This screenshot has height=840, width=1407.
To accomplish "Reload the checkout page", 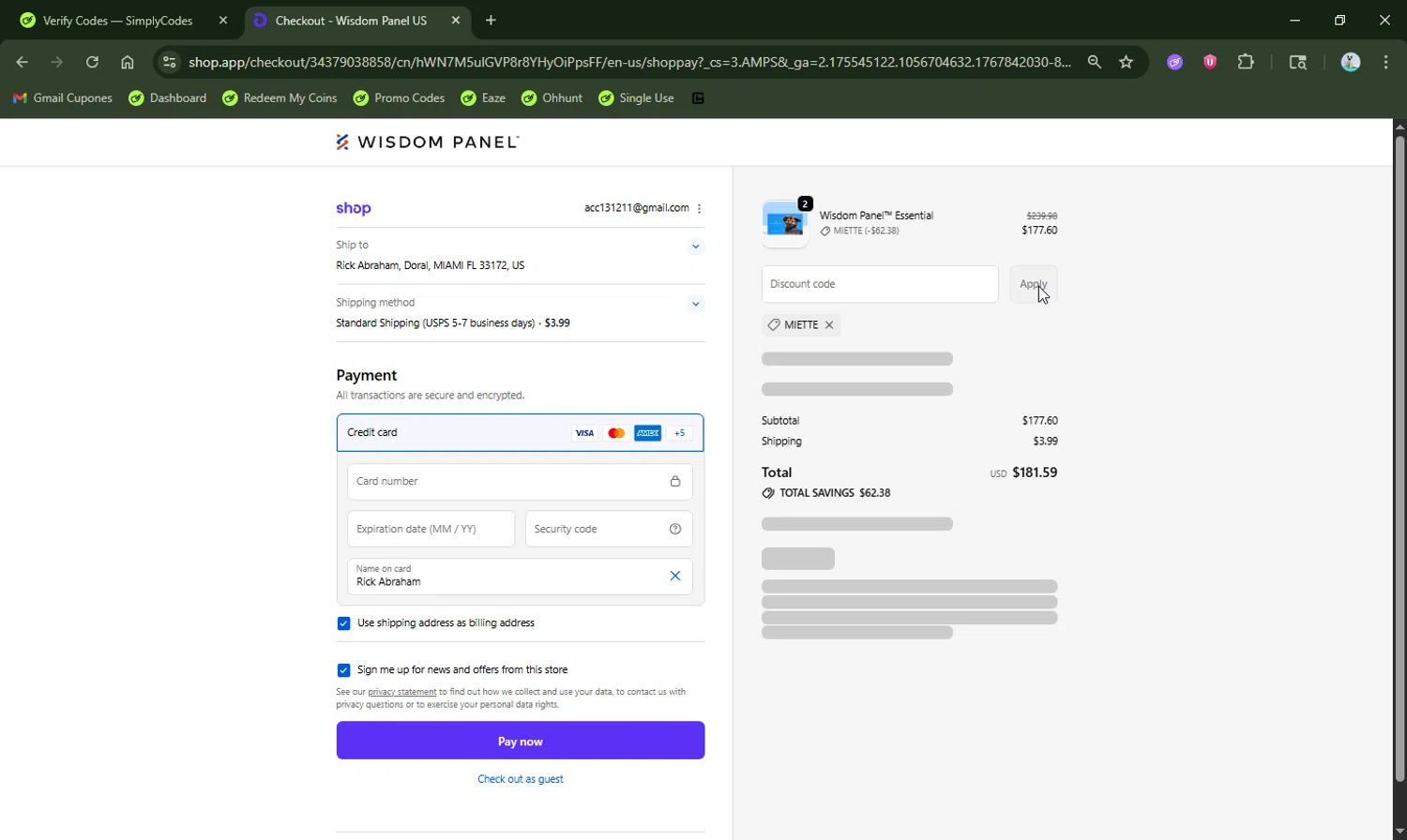I will tap(92, 62).
